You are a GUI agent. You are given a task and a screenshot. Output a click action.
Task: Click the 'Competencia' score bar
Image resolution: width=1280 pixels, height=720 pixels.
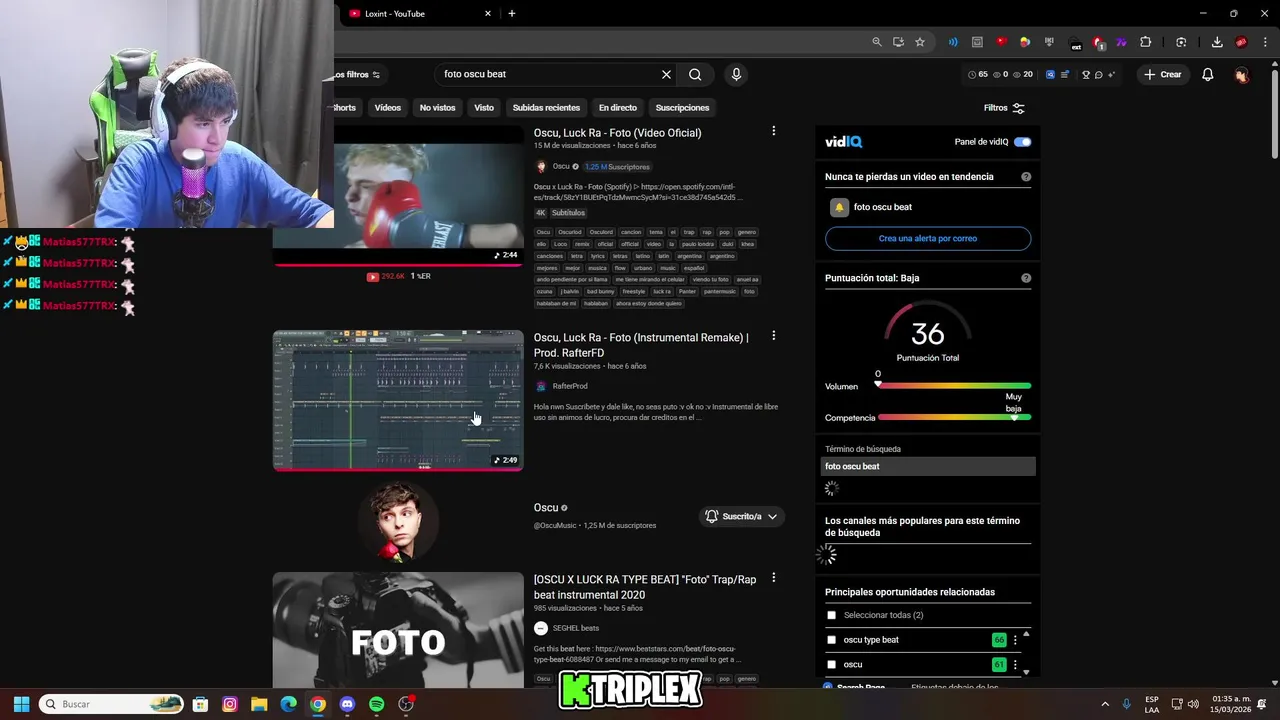pos(954,417)
